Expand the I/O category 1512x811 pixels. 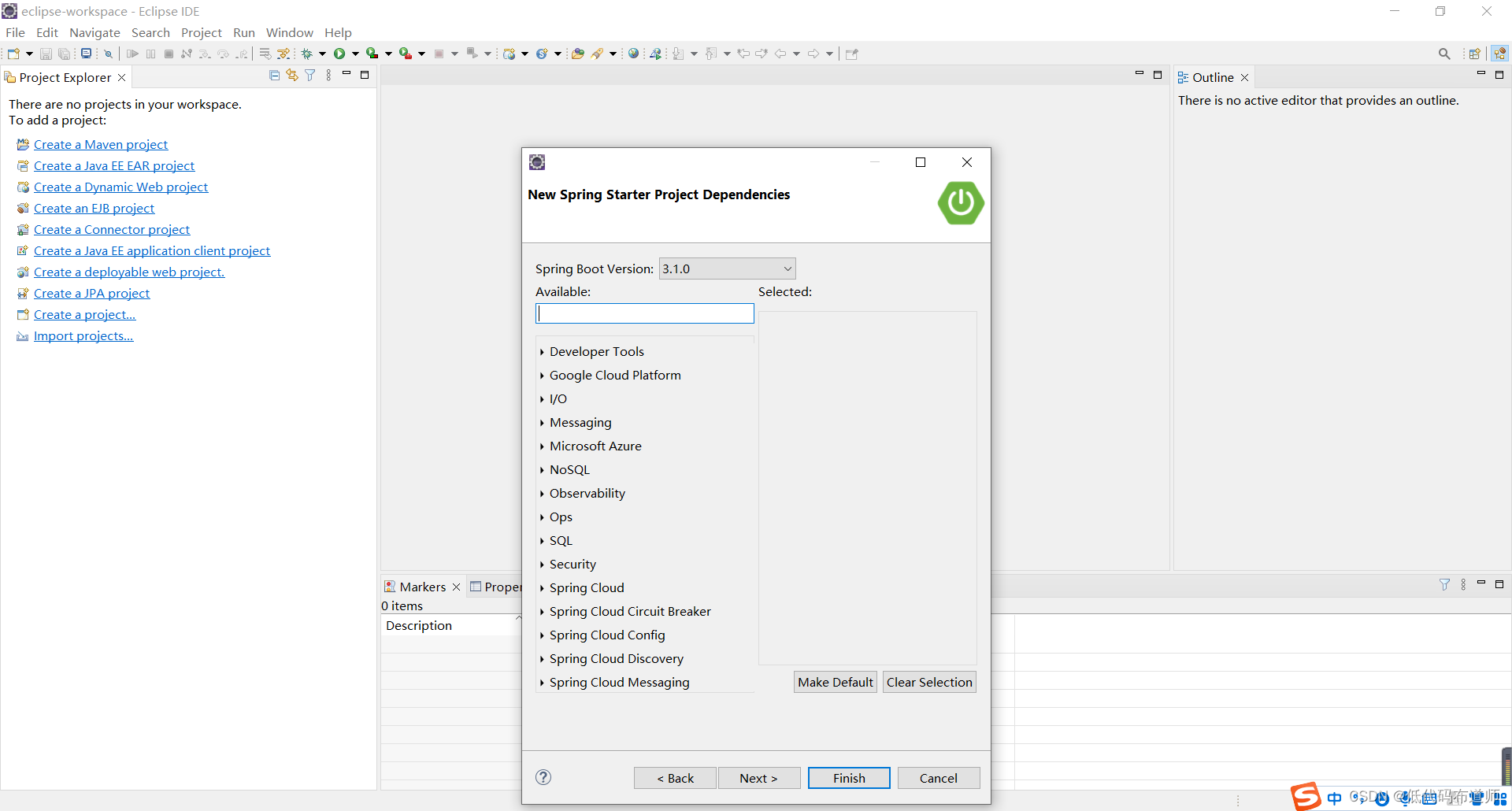point(542,399)
